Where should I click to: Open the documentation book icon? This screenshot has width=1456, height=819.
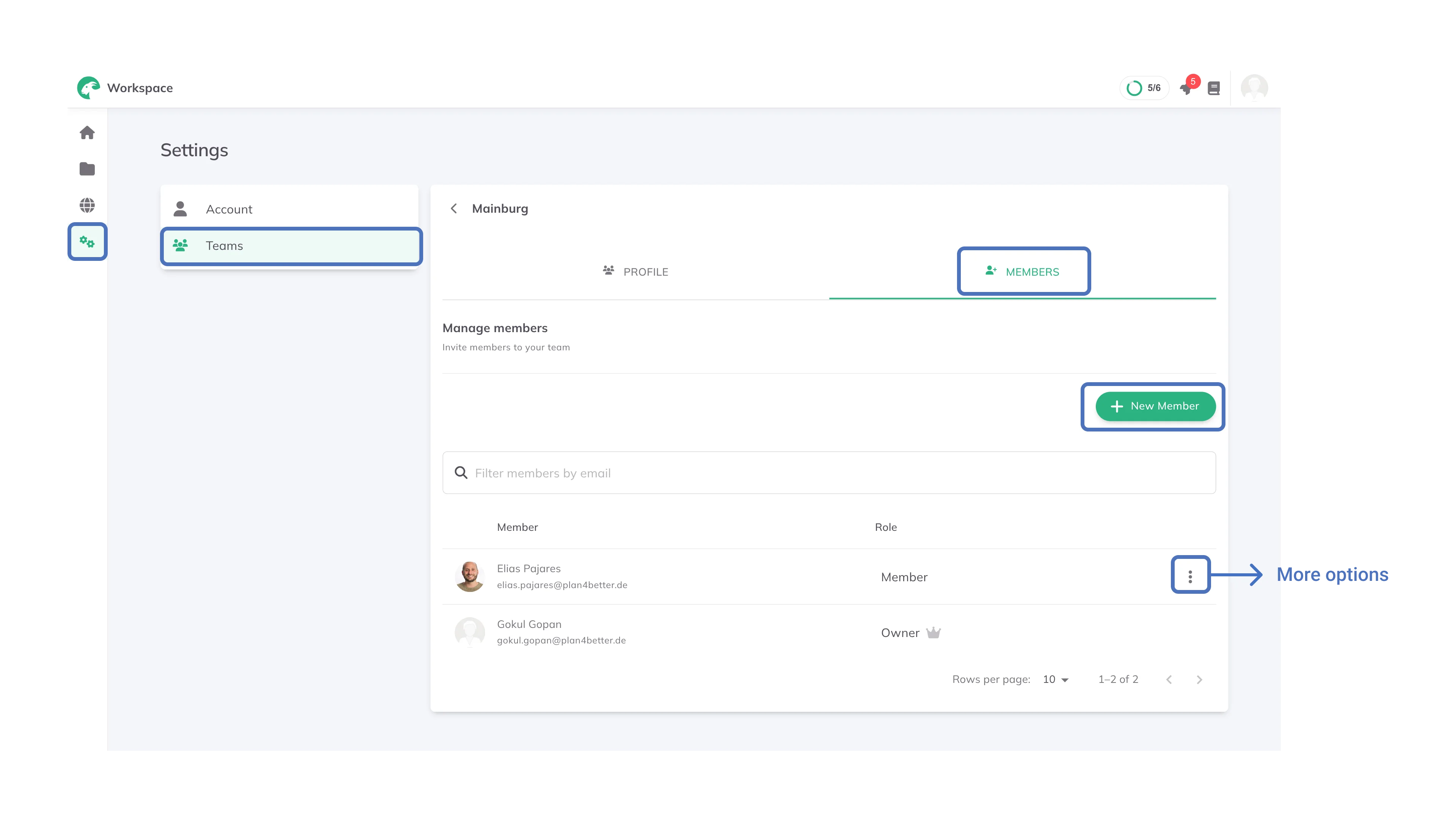click(x=1213, y=88)
